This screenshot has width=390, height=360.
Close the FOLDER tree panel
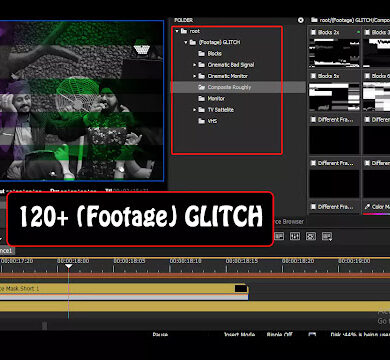(301, 20)
